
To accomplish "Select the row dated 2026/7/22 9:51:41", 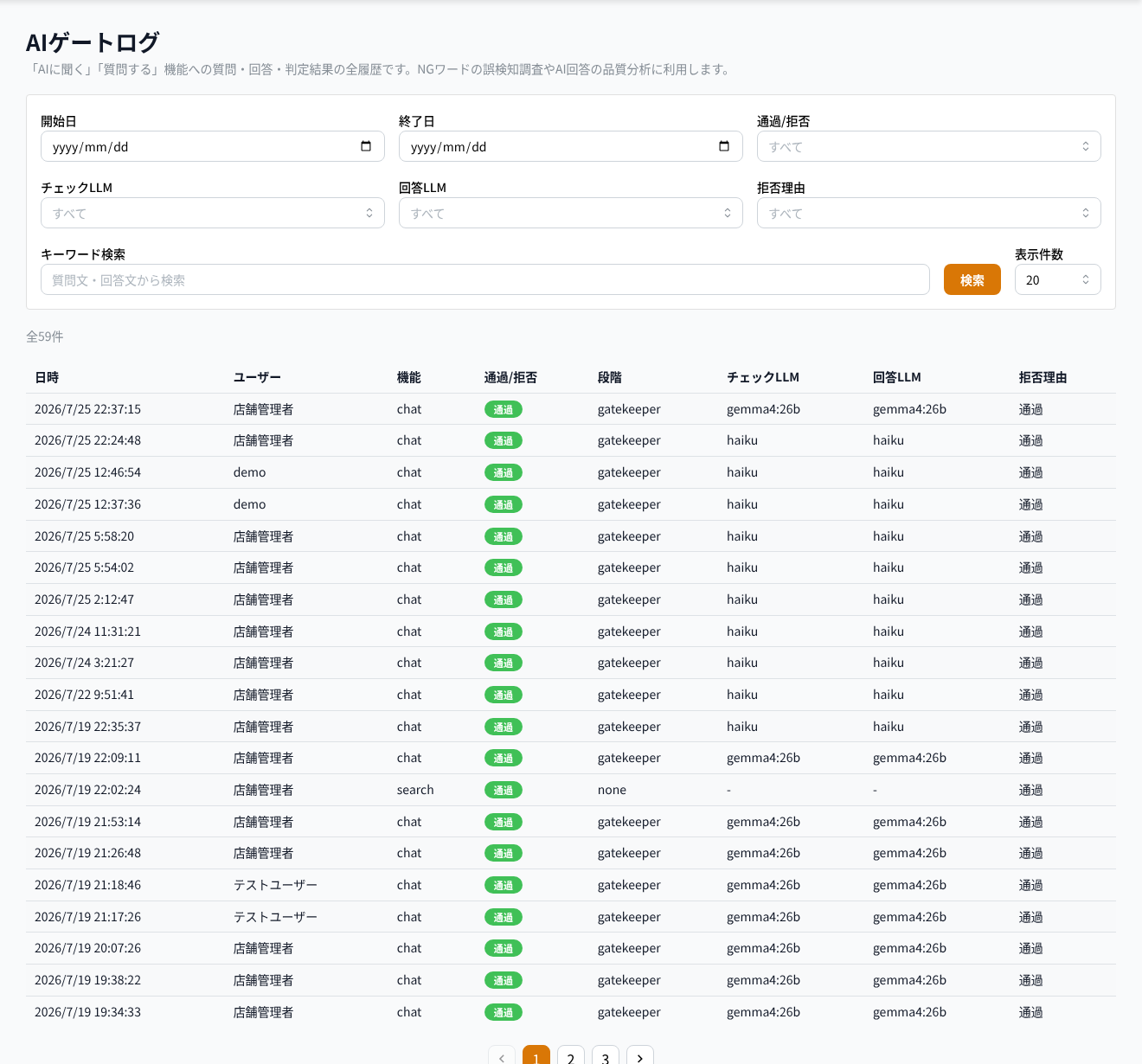I will (x=571, y=695).
